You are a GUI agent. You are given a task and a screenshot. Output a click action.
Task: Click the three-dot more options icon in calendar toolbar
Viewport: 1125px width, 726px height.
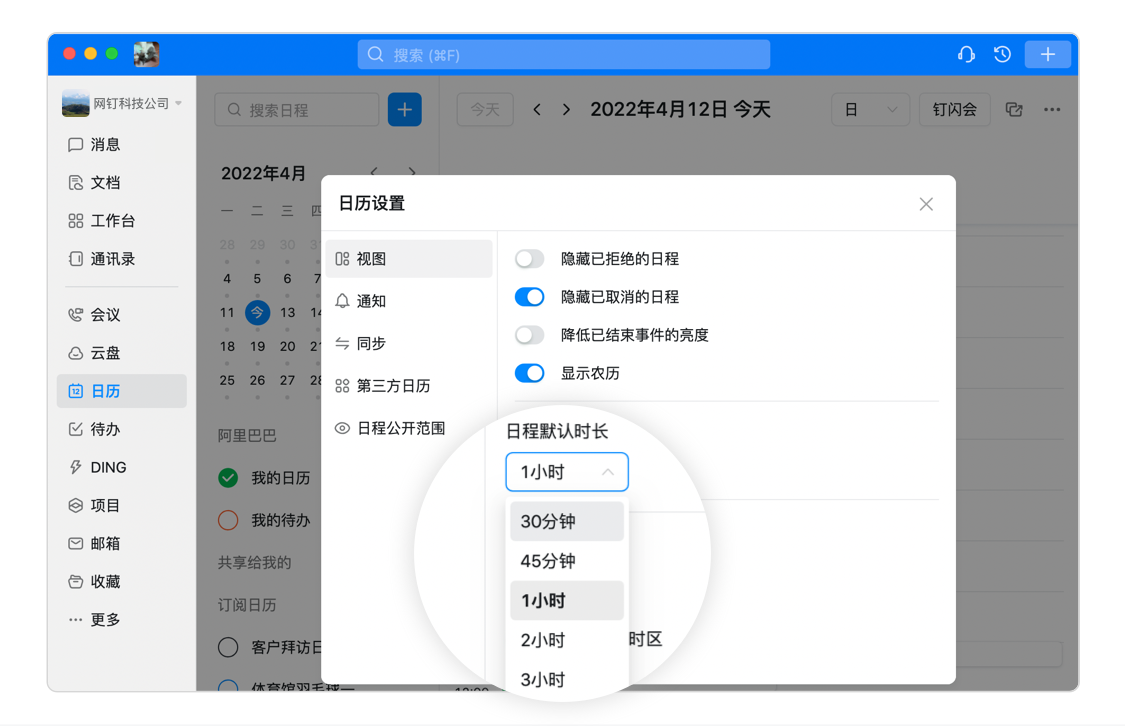tap(1052, 110)
